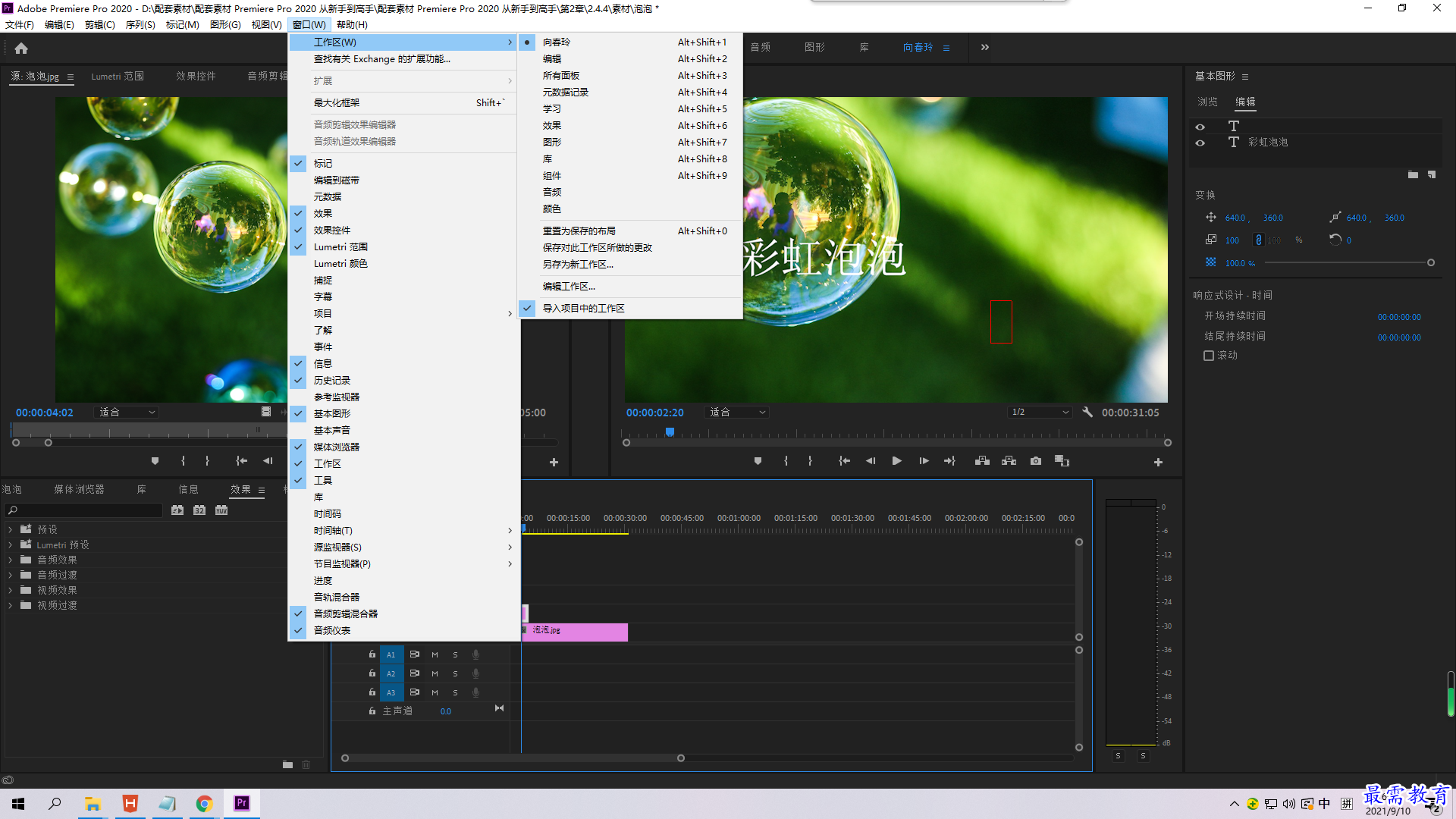The image size is (1456, 819).
Task: Click Go to In point in program monitor
Action: (844, 461)
